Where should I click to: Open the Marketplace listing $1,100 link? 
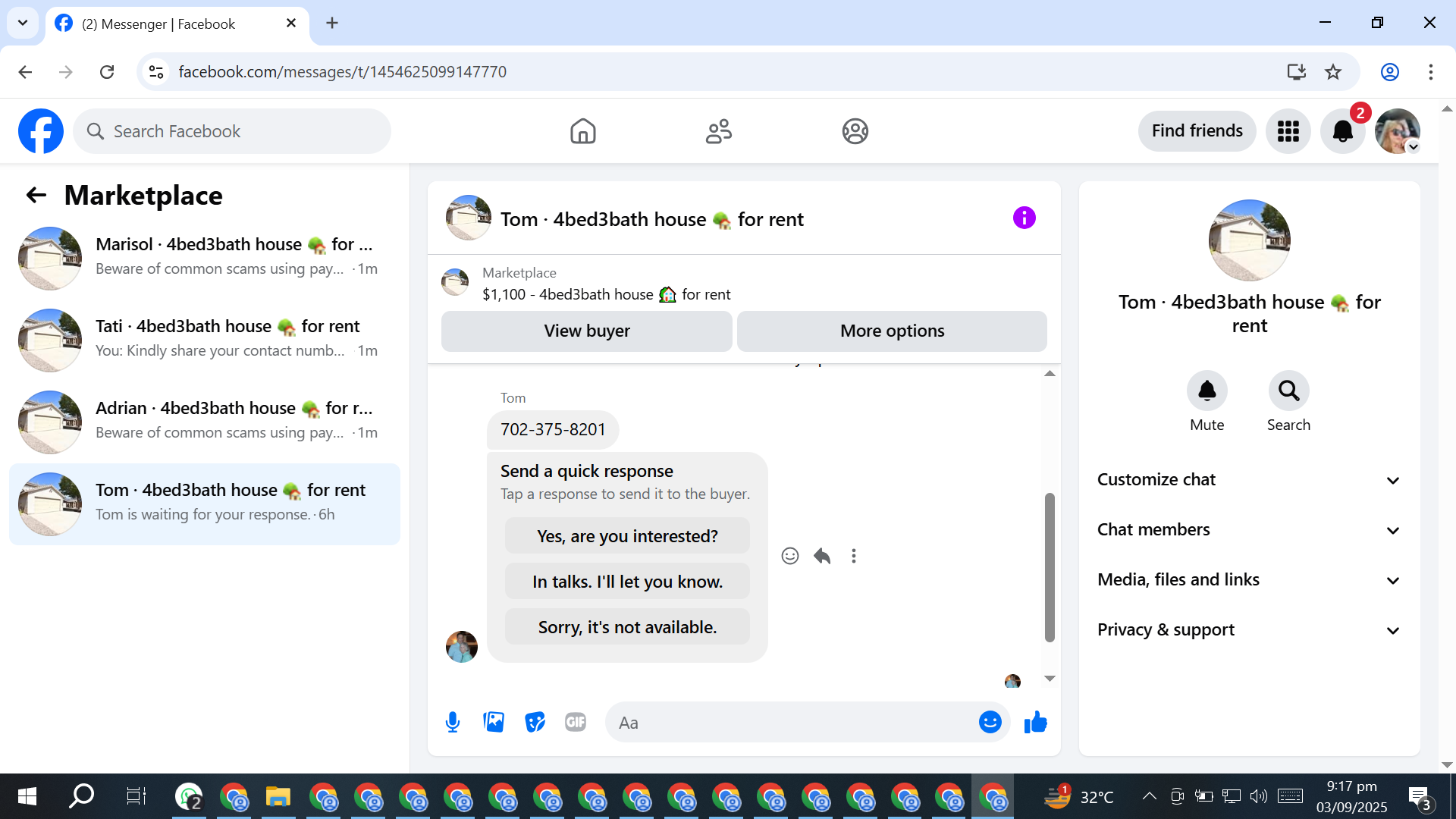click(606, 294)
